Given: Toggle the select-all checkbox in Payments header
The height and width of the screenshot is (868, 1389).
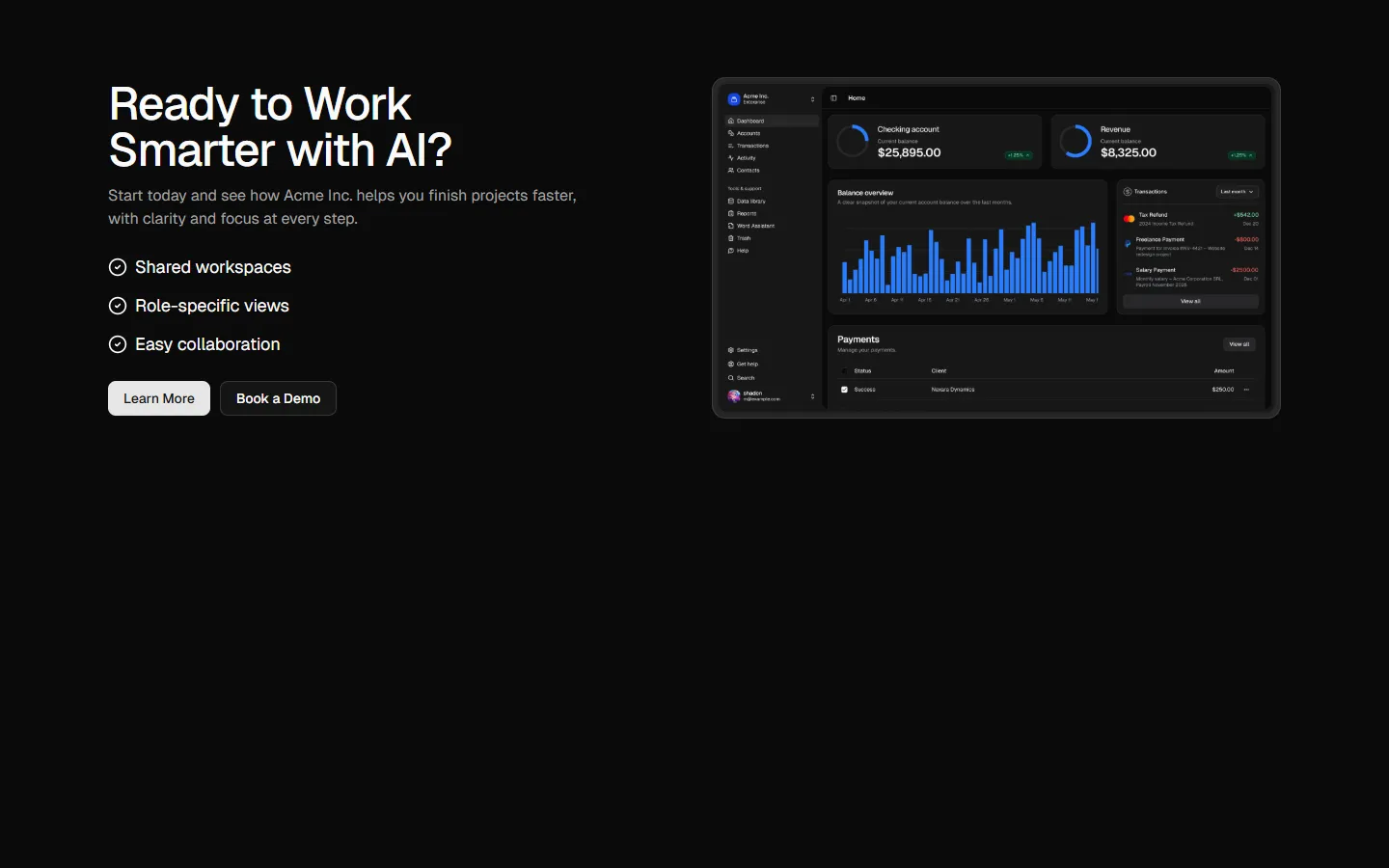Looking at the screenshot, I should pos(844,371).
